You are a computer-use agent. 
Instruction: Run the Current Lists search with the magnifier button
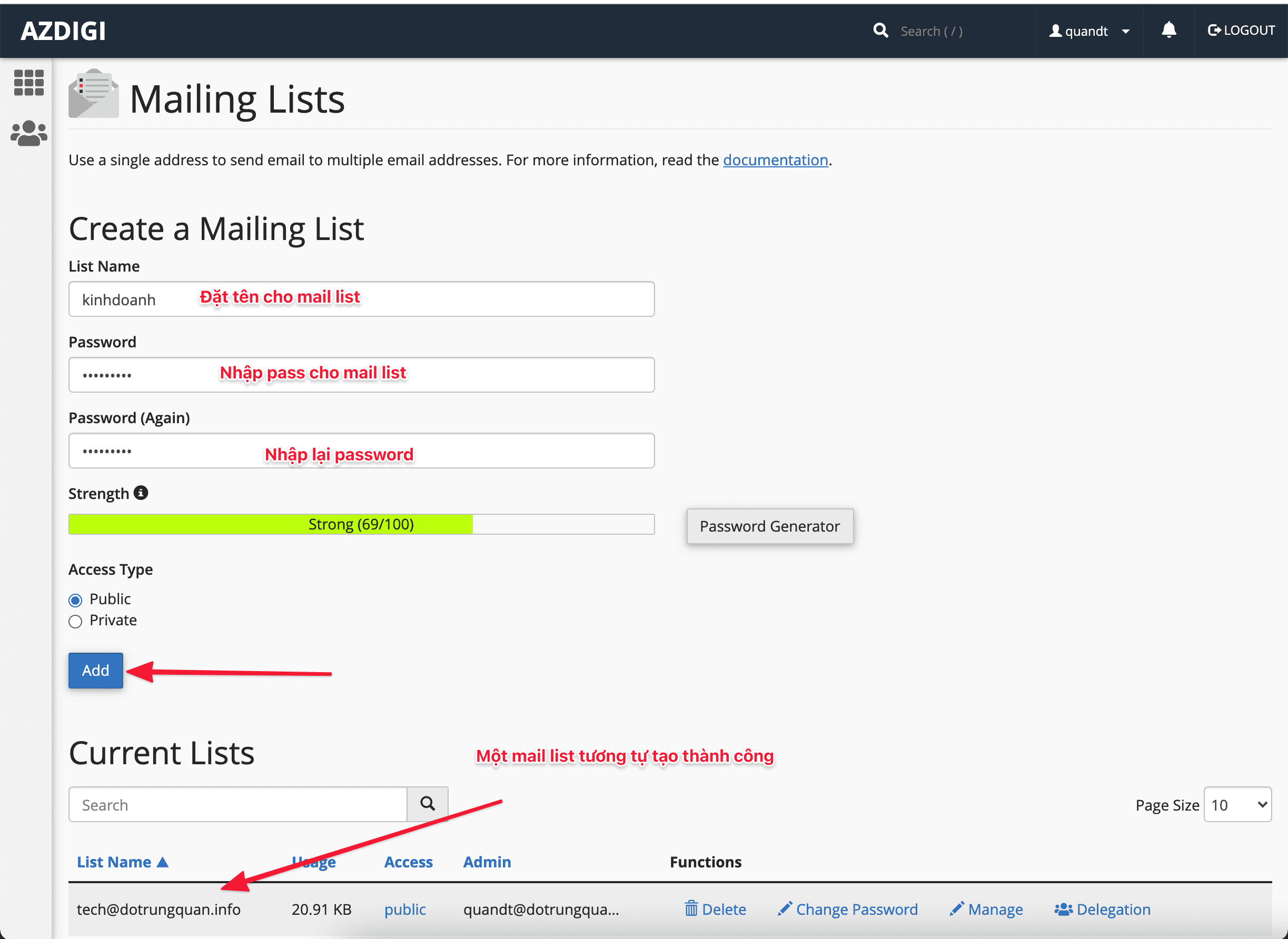point(428,804)
